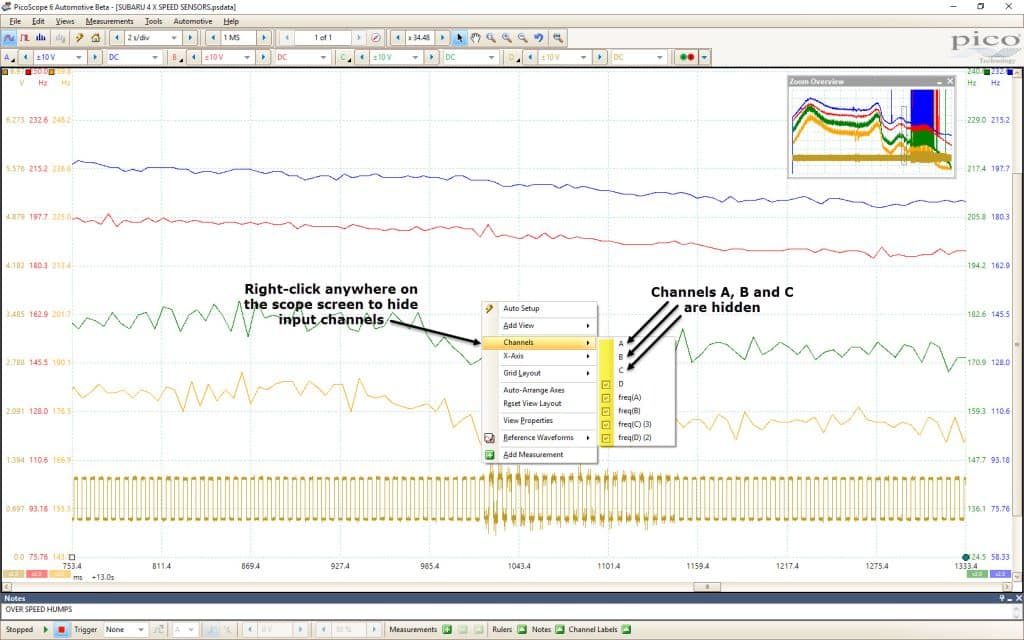Screen dimensions: 1024x640
Task: Click the zoom overview waveform thumbnail
Action: click(x=872, y=132)
